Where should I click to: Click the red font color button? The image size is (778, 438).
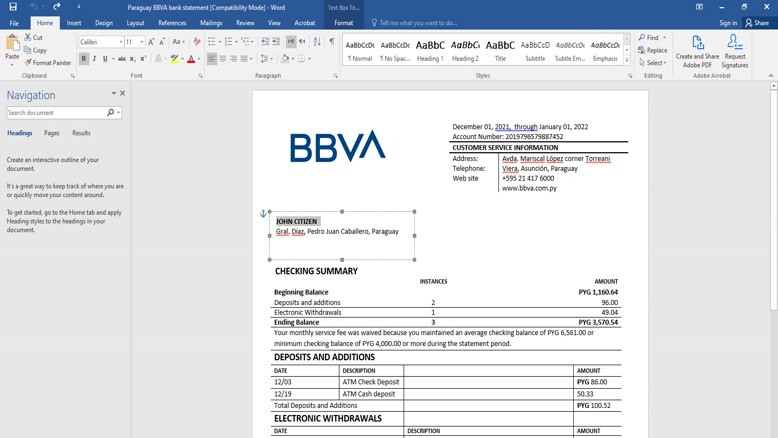point(191,59)
